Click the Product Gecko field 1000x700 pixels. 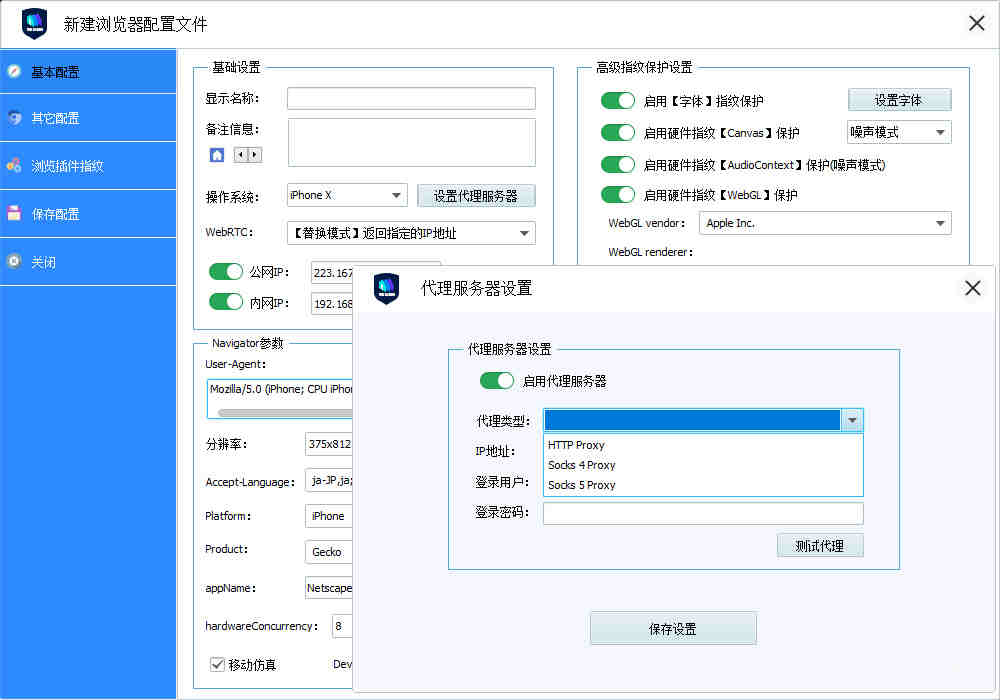coord(328,551)
